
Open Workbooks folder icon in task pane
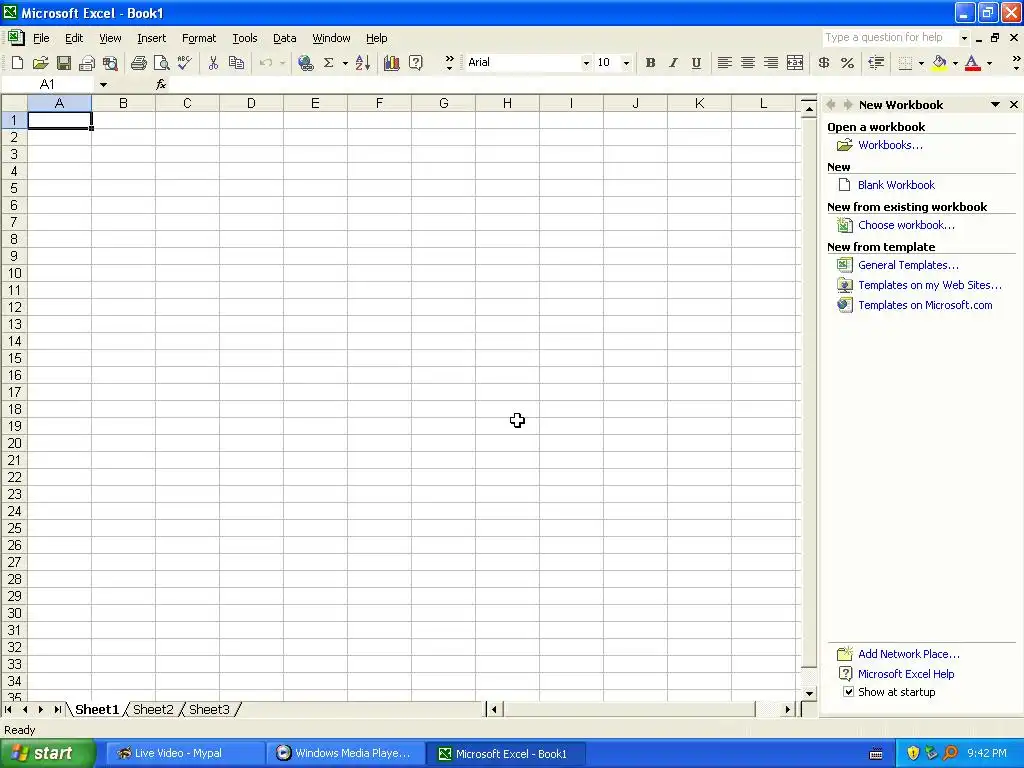[844, 145]
